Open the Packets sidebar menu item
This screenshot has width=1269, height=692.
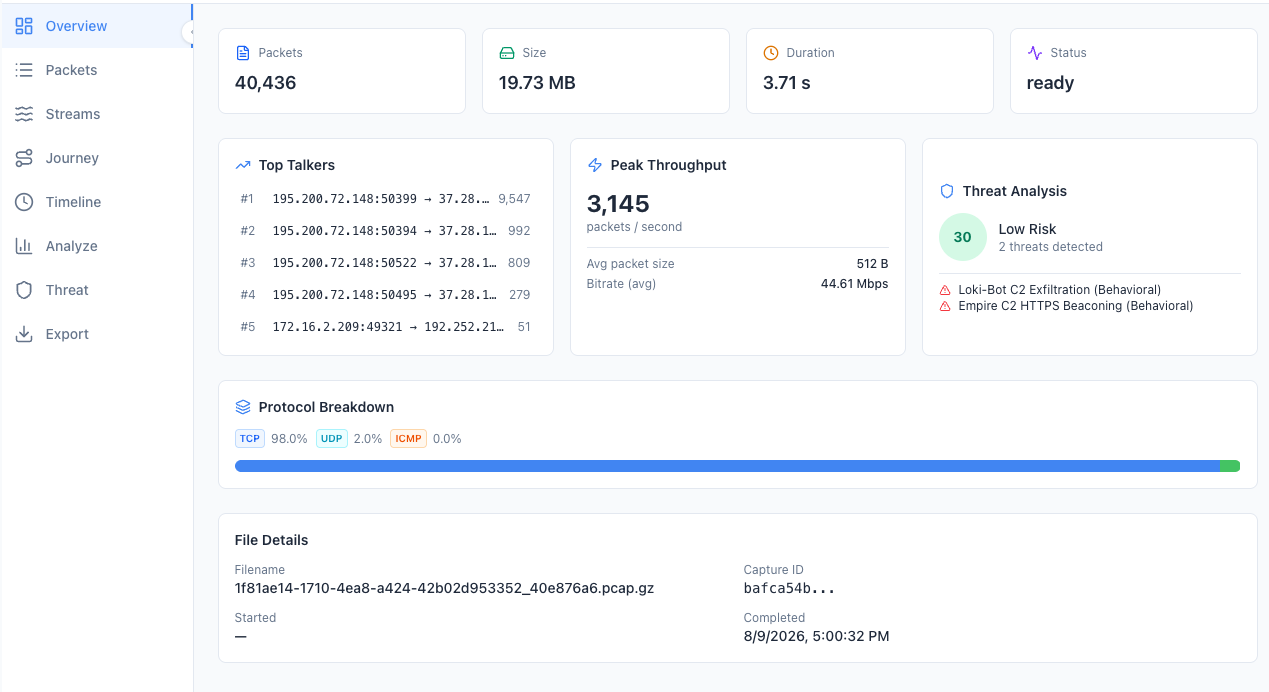tap(96, 70)
